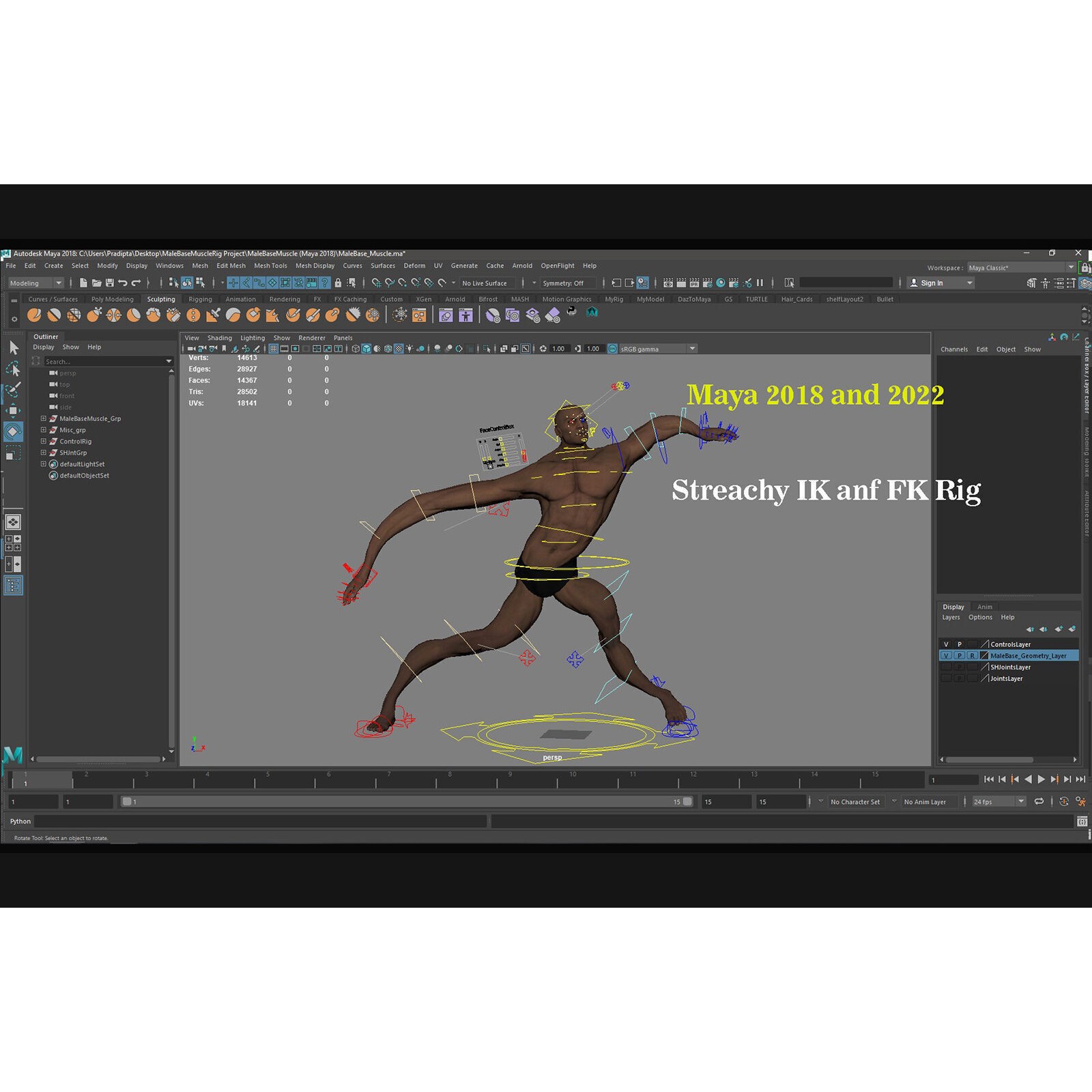The height and width of the screenshot is (1092, 1092).
Task: Expand SHJntGrp node in Outliner
Action: pyautogui.click(x=44, y=452)
